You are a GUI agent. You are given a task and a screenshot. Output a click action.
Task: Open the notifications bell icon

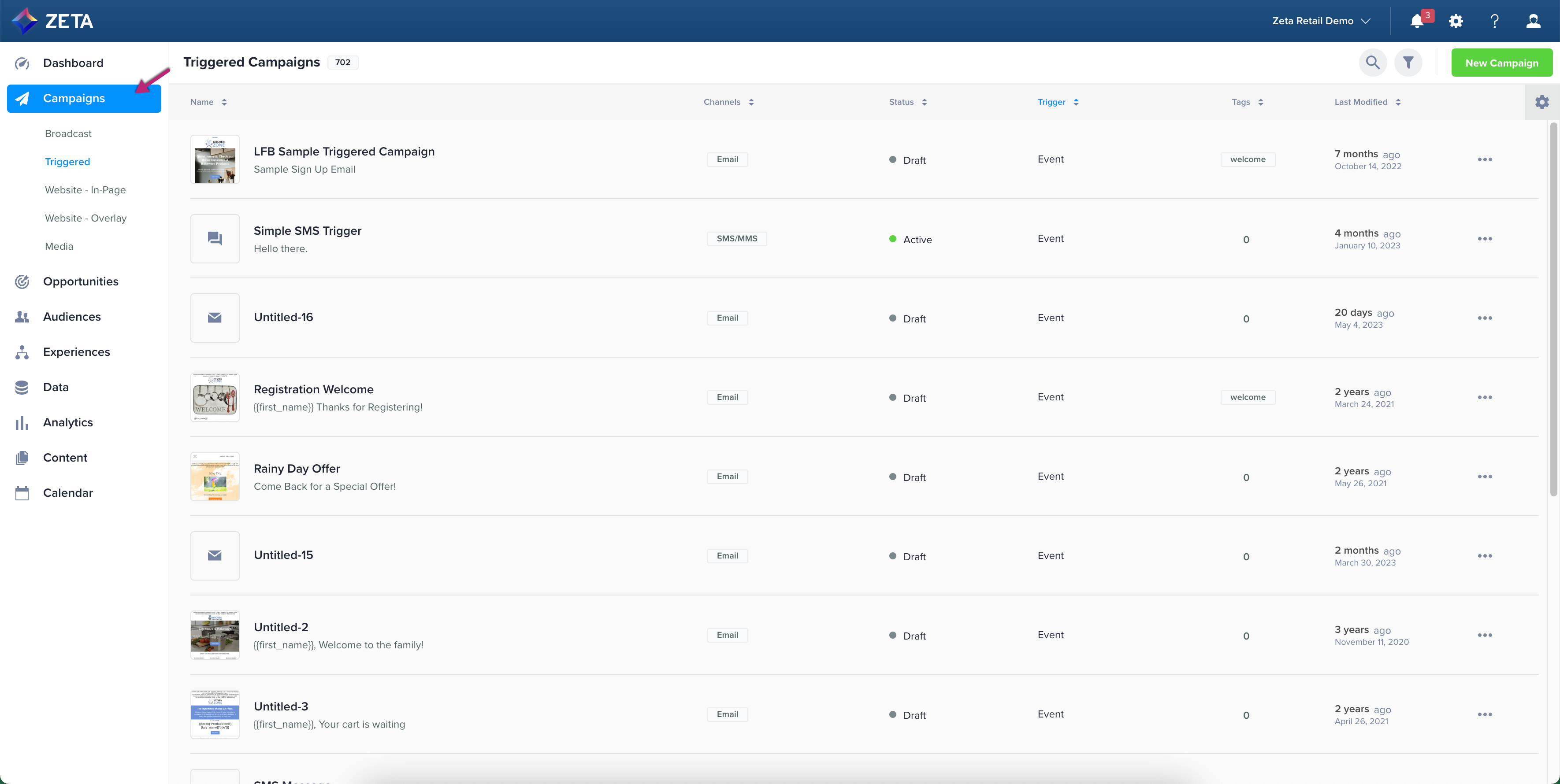click(x=1416, y=21)
